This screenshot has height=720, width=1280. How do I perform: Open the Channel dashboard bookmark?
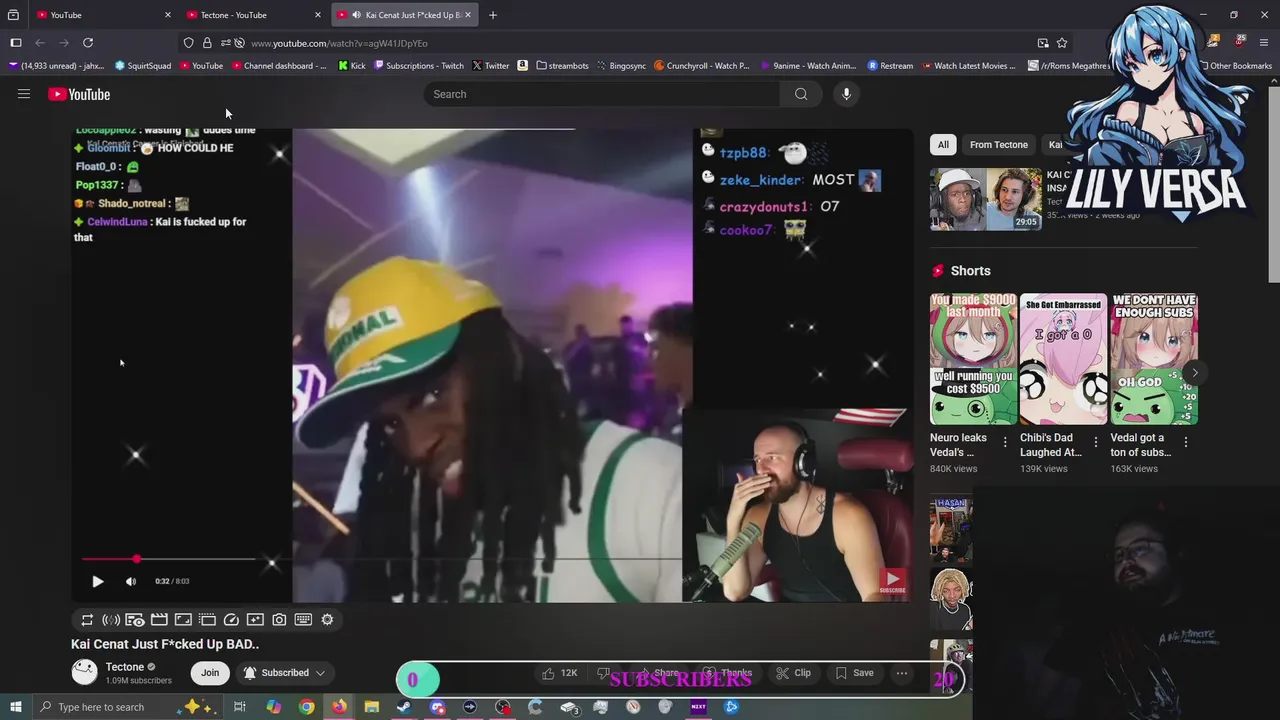pyautogui.click(x=279, y=66)
